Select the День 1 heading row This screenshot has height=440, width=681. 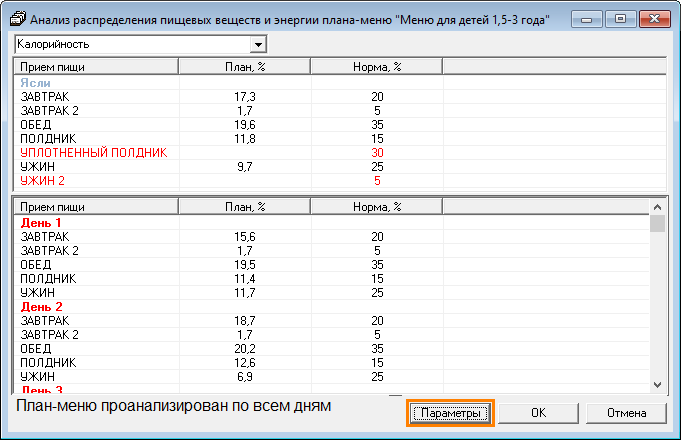point(41,222)
